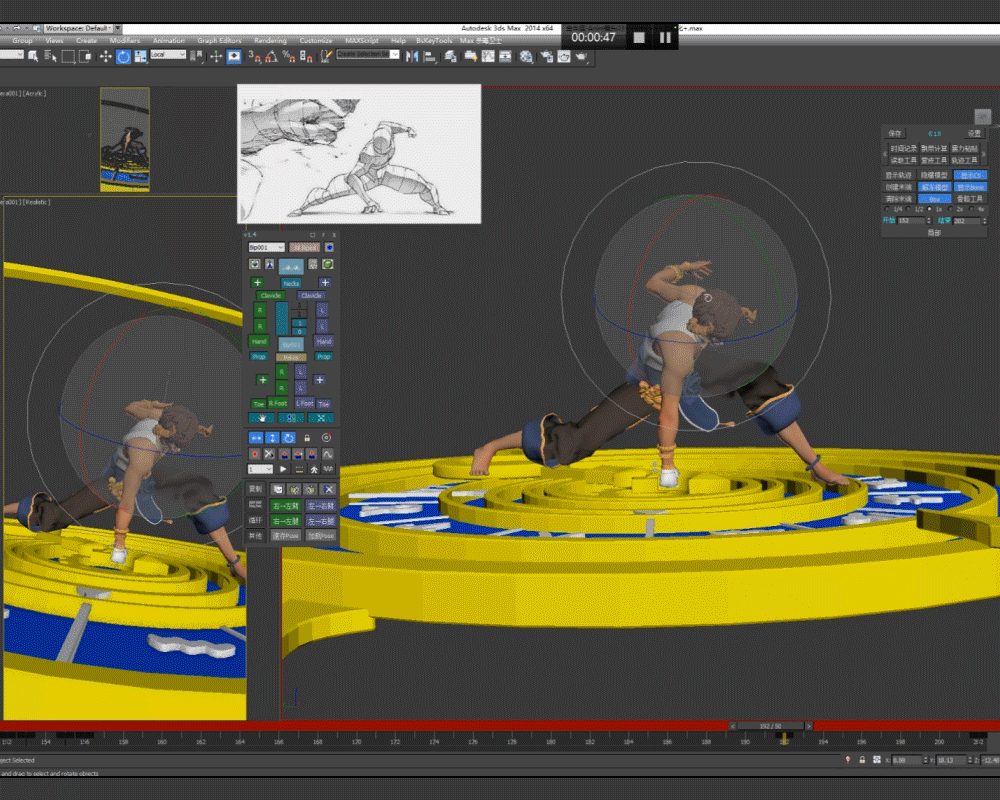Click the walking figure icon in biped panel

pyautogui.click(x=314, y=470)
